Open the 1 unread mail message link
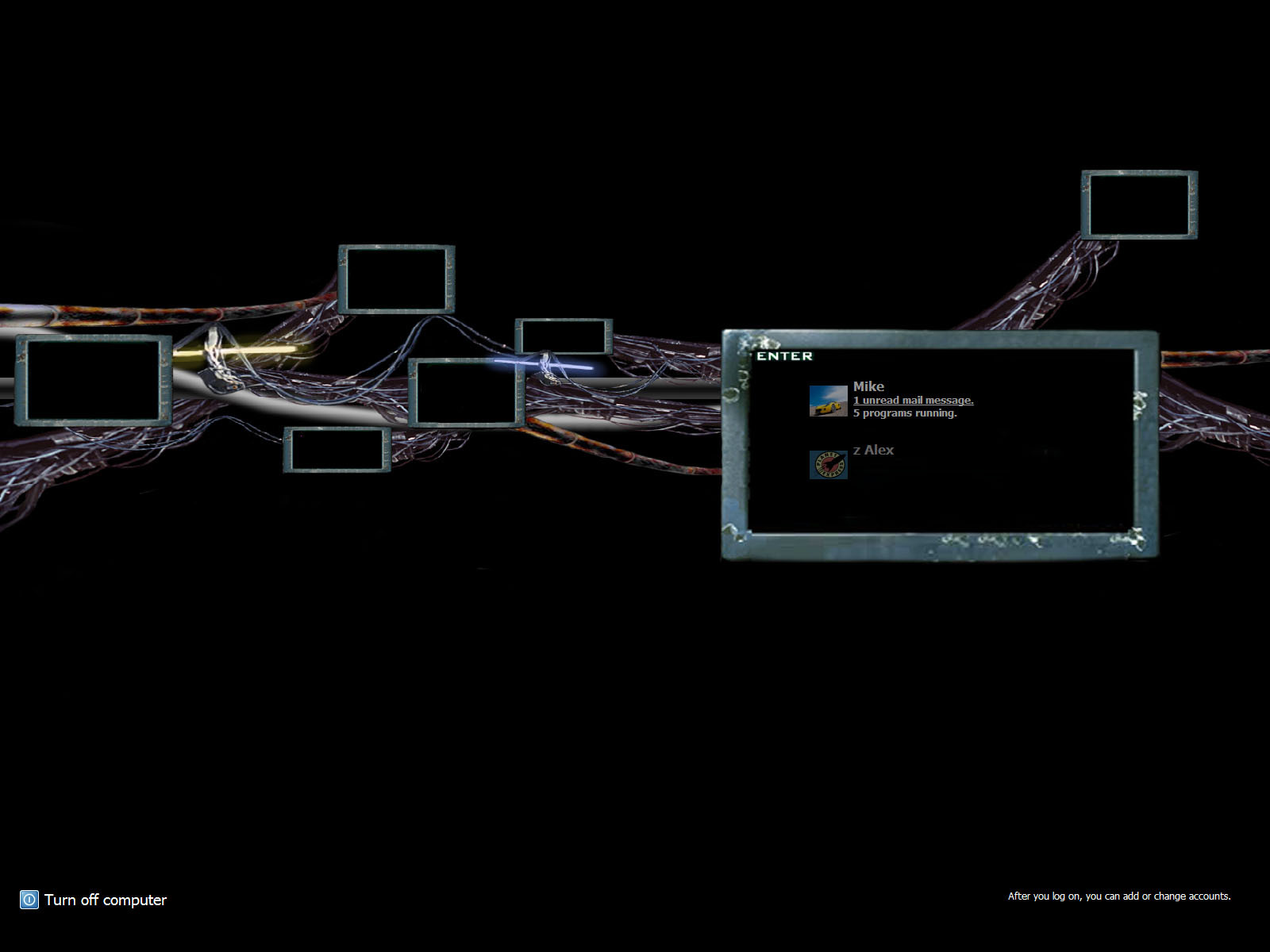 pos(913,401)
